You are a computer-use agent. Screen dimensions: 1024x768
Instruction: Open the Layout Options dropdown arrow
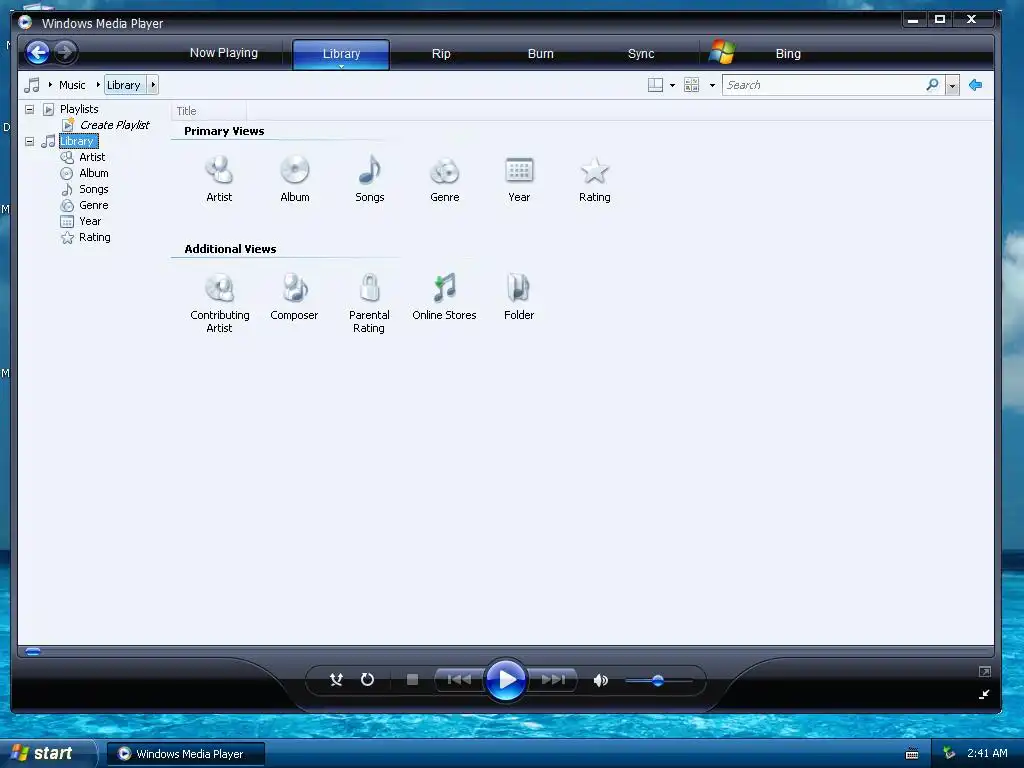click(x=673, y=86)
